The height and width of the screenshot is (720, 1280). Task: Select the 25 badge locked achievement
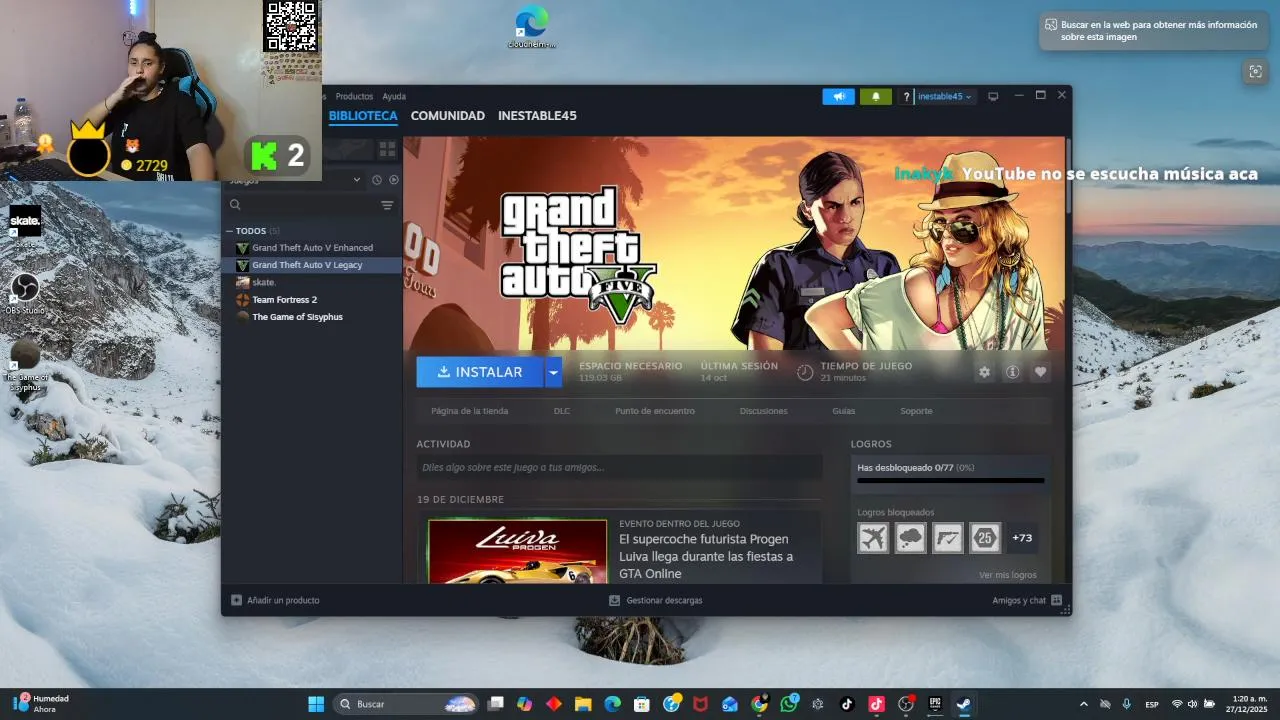pos(985,538)
